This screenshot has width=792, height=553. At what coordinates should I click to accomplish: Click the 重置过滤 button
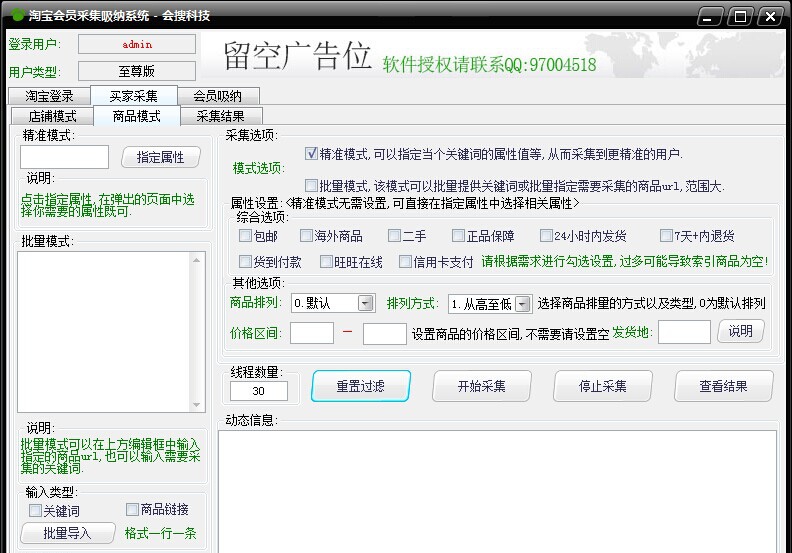click(x=361, y=386)
